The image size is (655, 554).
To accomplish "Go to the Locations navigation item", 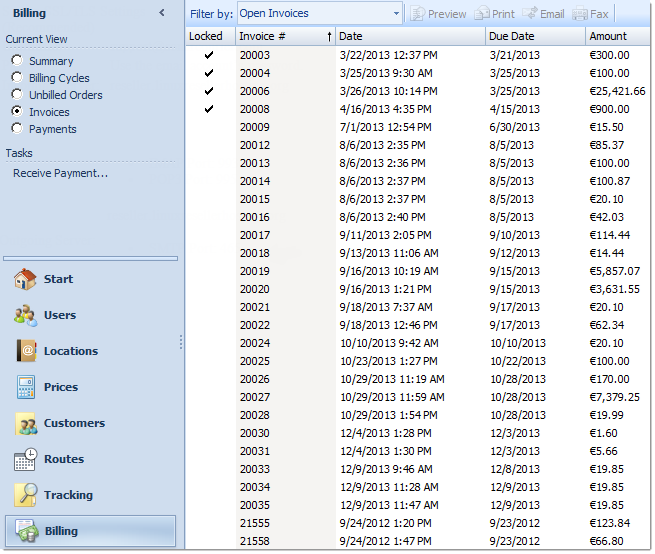I will pos(71,351).
